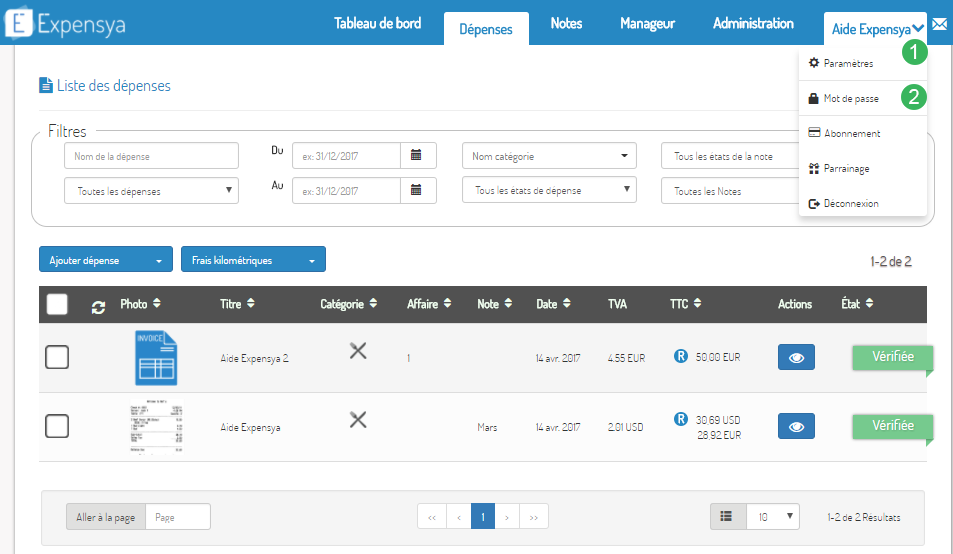View Aide Expensya 2 with eye button

coord(796,357)
